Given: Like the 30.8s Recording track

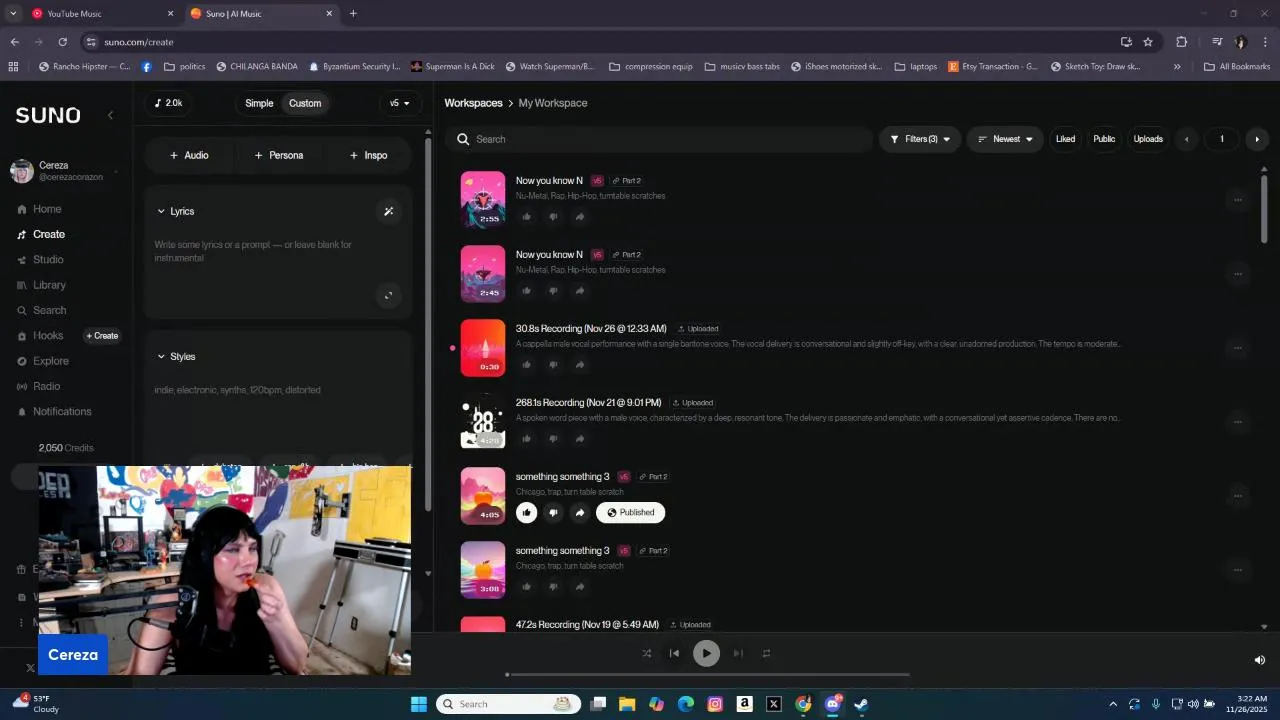Looking at the screenshot, I should (x=527, y=365).
